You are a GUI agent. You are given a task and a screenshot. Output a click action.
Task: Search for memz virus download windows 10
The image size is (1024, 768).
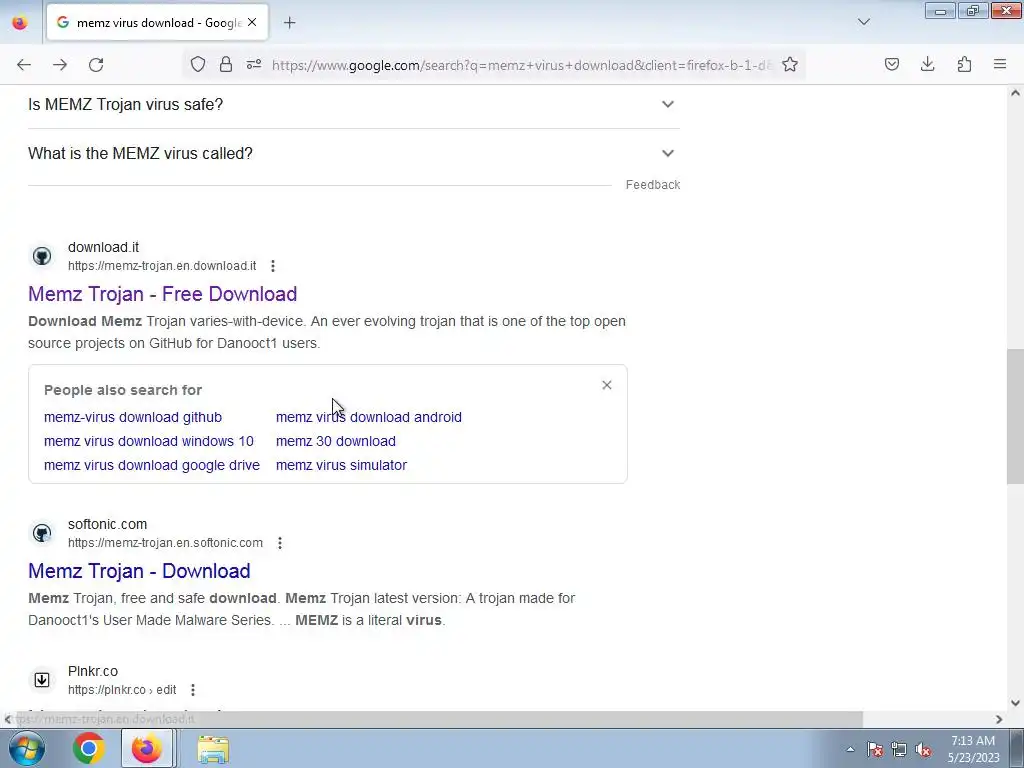tap(149, 441)
